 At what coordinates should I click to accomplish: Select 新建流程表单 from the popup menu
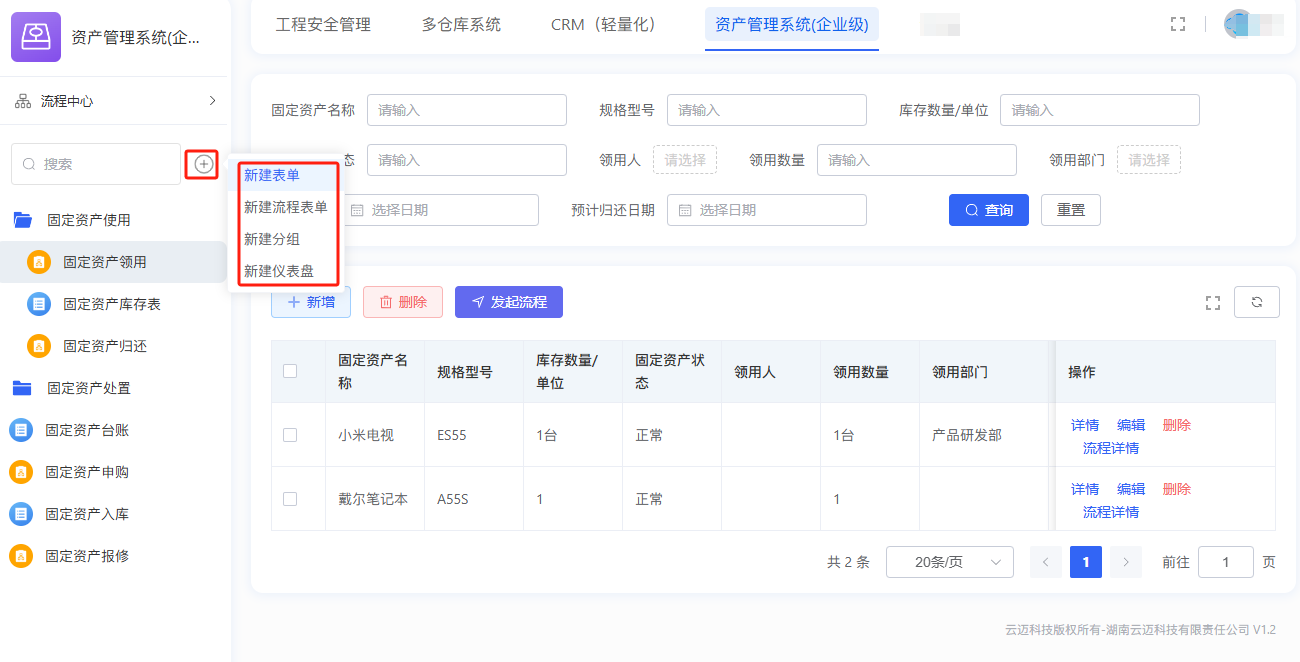[286, 207]
